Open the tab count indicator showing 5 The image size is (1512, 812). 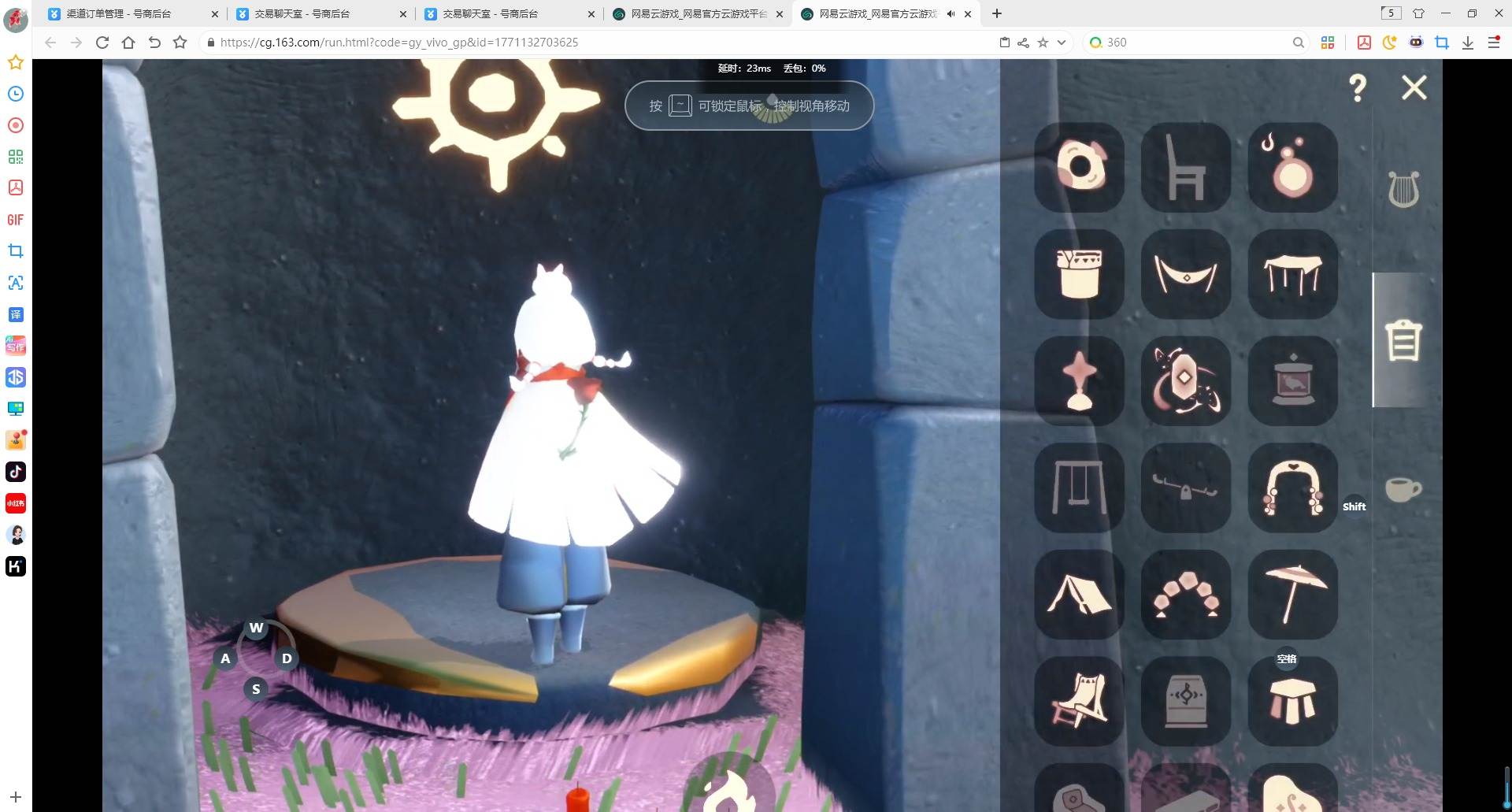[x=1391, y=13]
